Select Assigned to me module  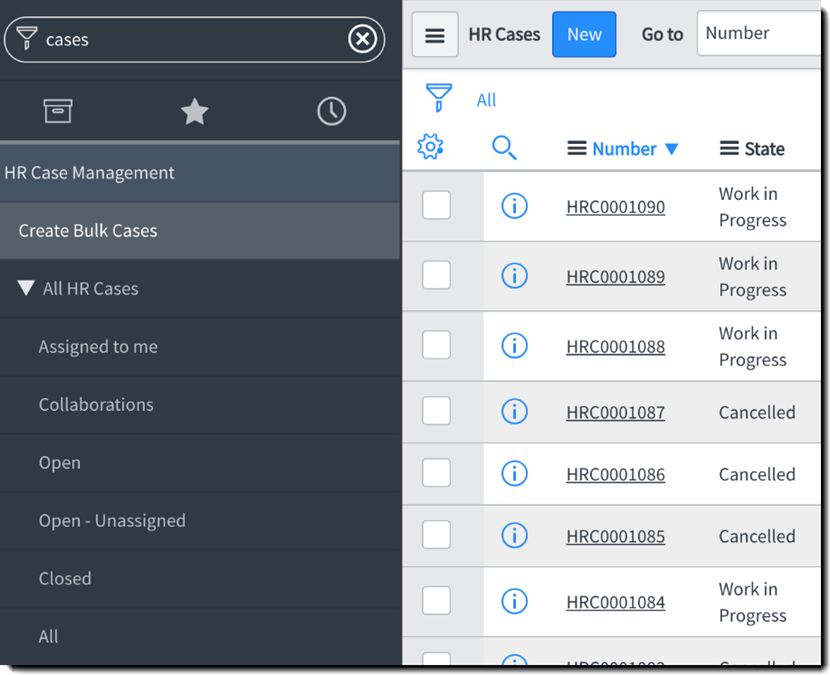98,347
